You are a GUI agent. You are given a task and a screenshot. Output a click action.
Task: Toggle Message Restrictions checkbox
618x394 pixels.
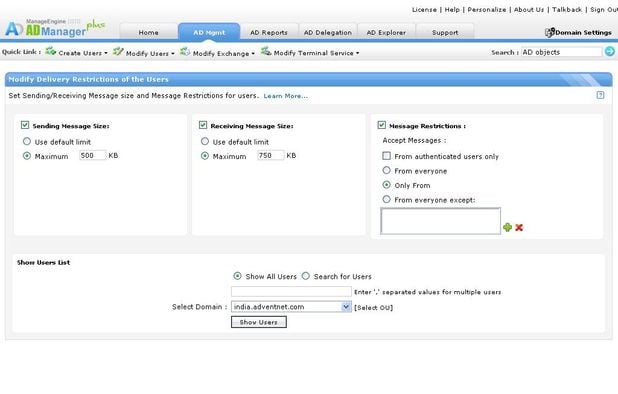pos(382,125)
